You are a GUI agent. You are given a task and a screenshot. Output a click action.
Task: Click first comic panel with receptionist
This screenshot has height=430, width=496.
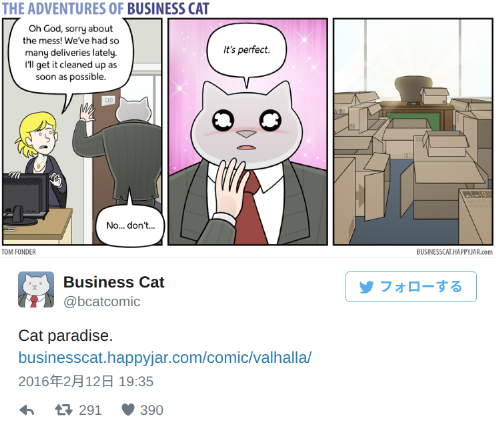pos(82,132)
